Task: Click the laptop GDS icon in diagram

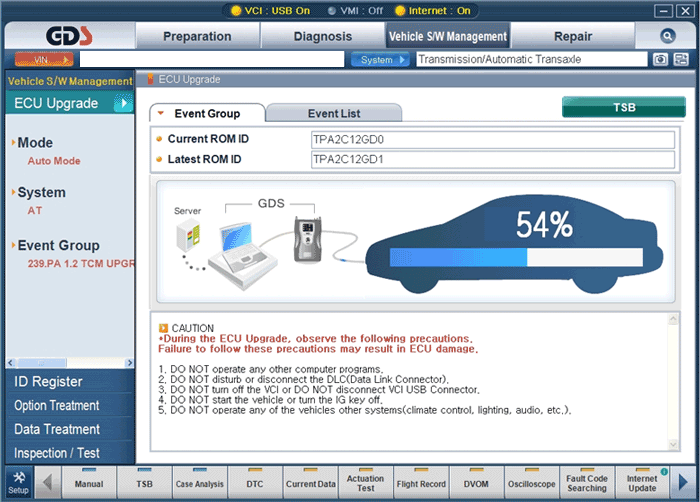Action: (x=242, y=256)
